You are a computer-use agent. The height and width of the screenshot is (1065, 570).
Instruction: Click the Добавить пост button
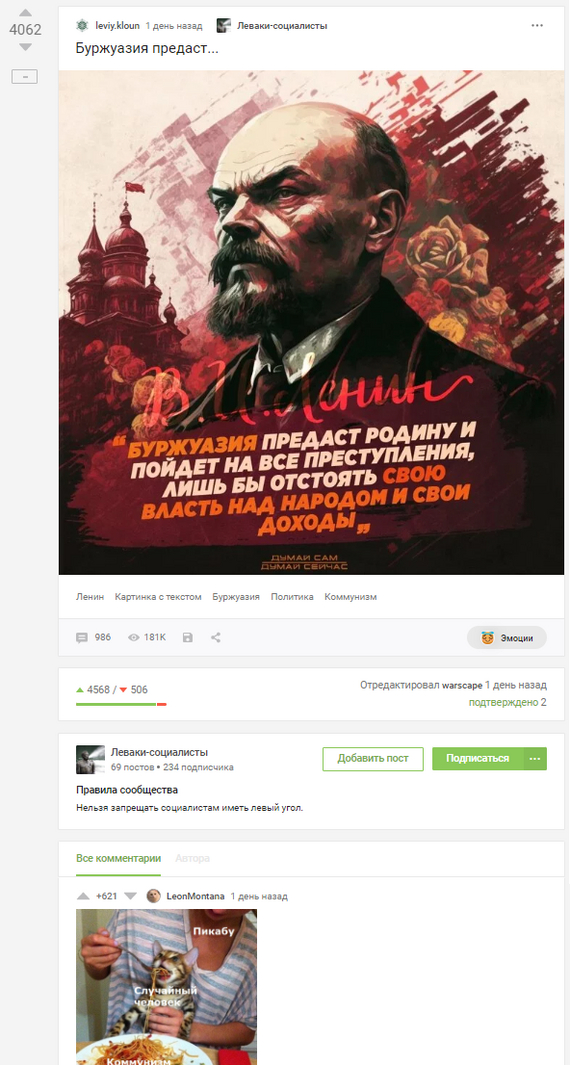(373, 759)
